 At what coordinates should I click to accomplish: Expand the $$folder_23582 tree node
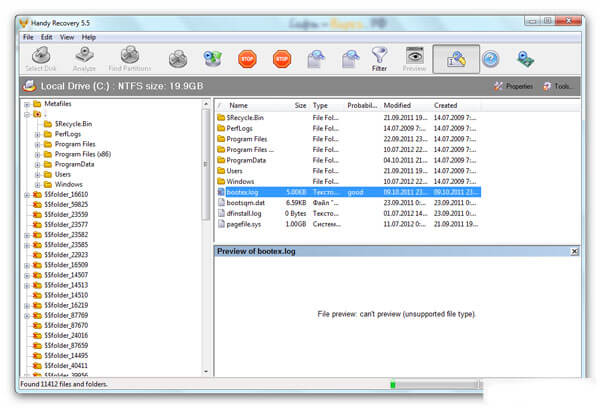(27, 235)
